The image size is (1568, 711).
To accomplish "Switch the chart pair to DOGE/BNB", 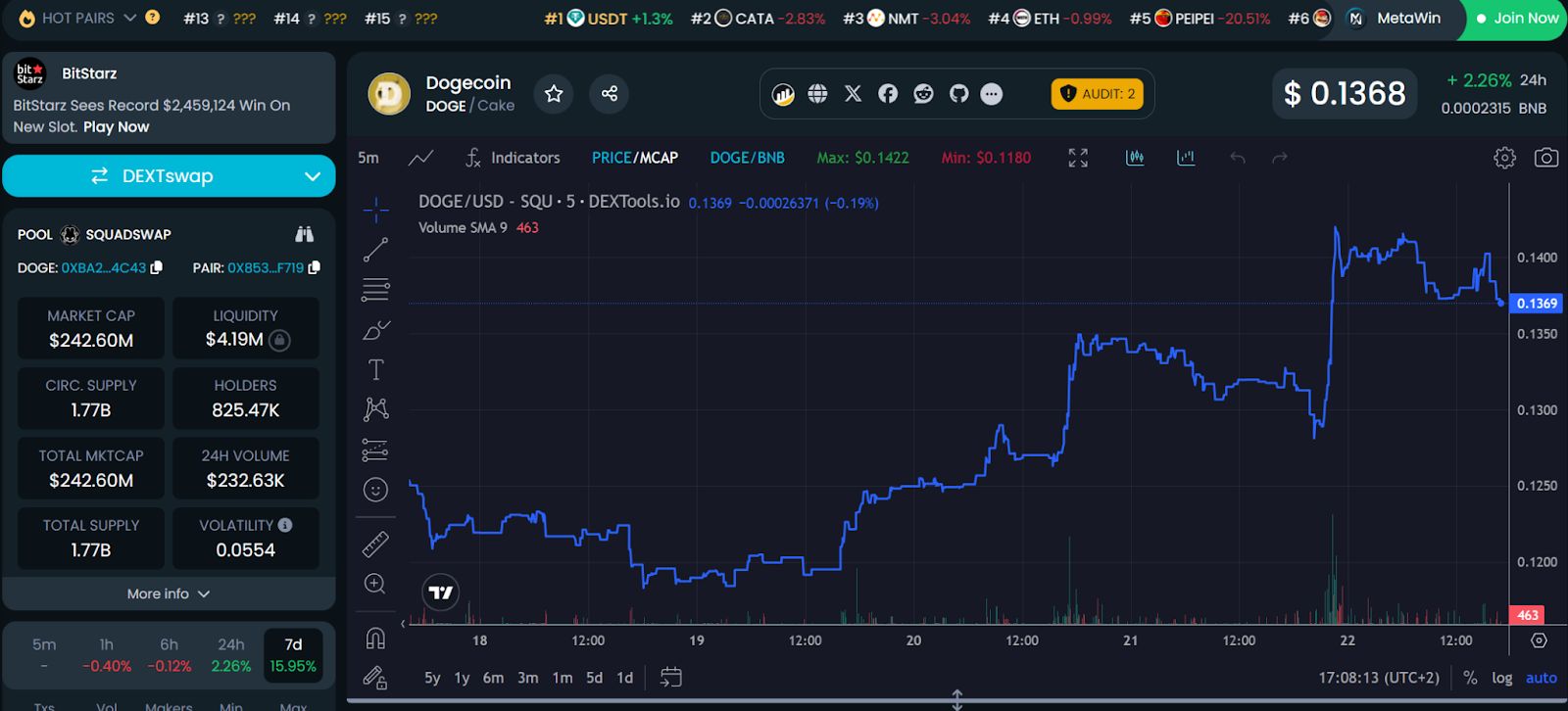I will coord(747,158).
